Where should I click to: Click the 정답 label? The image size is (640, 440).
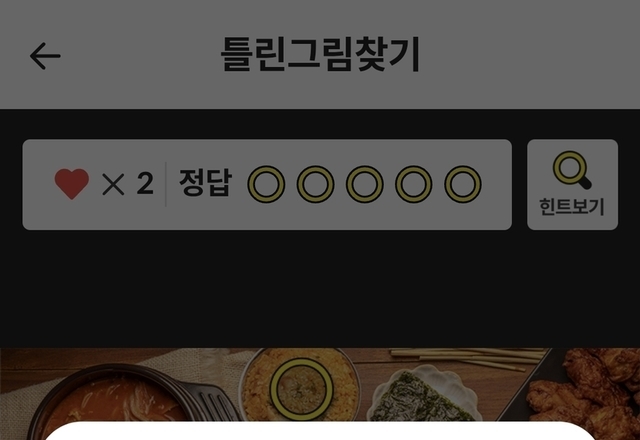tap(206, 182)
